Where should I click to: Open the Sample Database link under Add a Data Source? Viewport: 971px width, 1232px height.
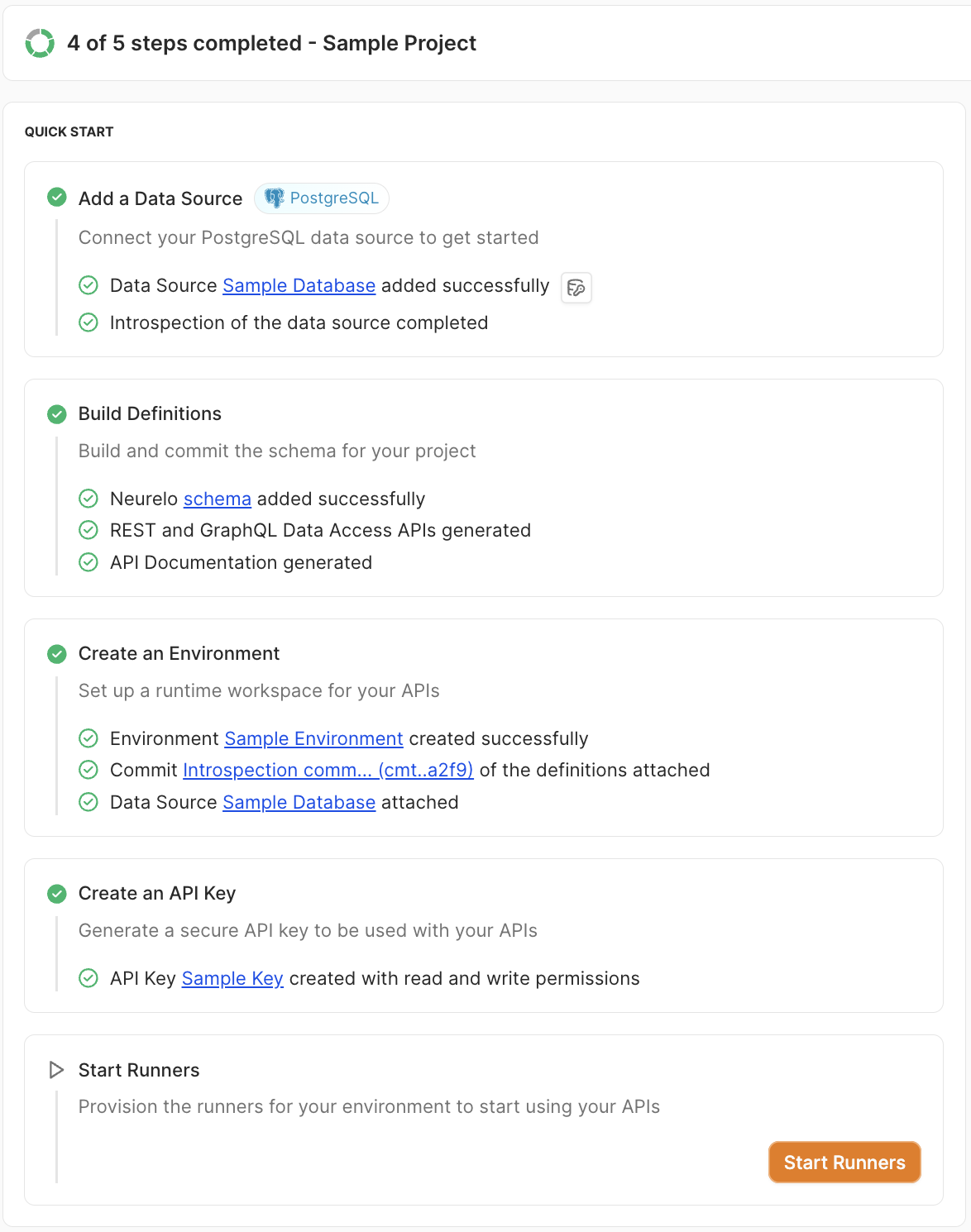(x=299, y=285)
